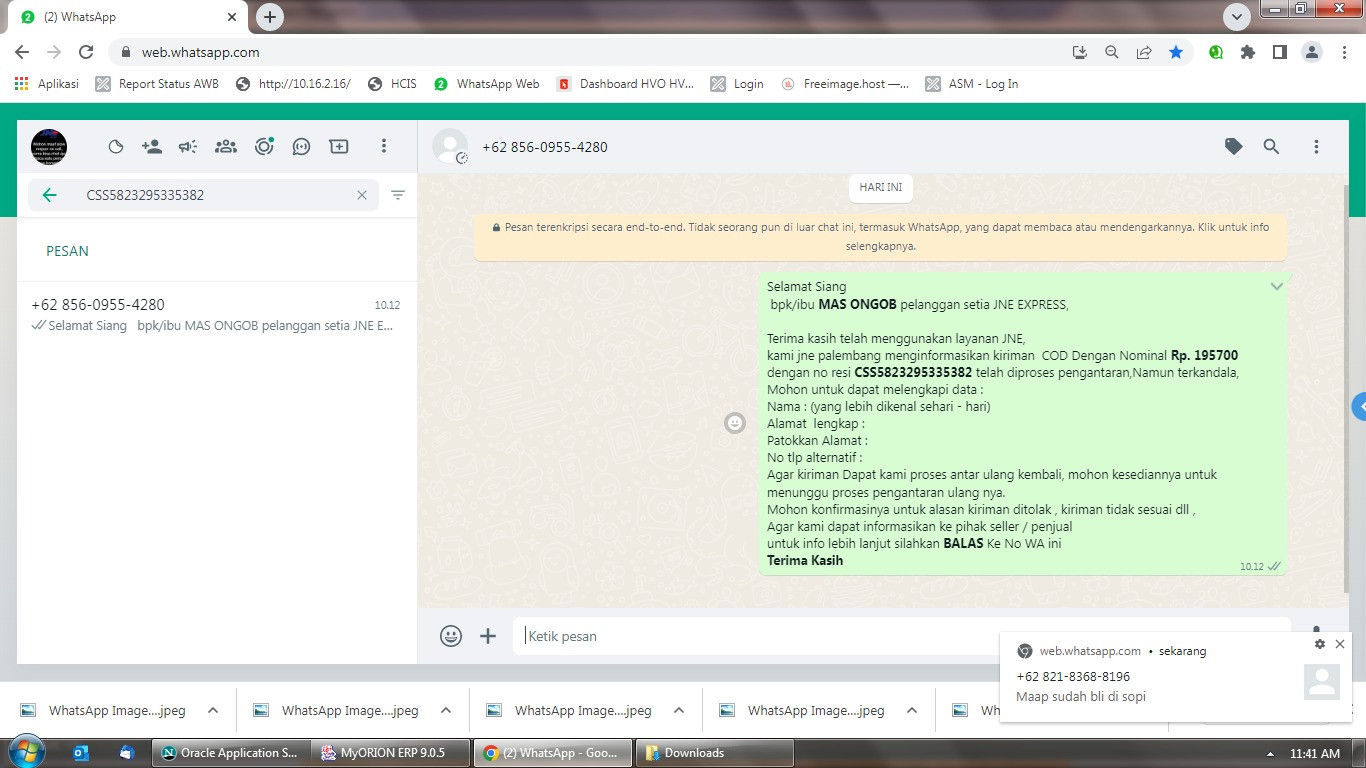This screenshot has width=1366, height=768.
Task: Open the broadcast megaphone icon
Action: (188, 147)
